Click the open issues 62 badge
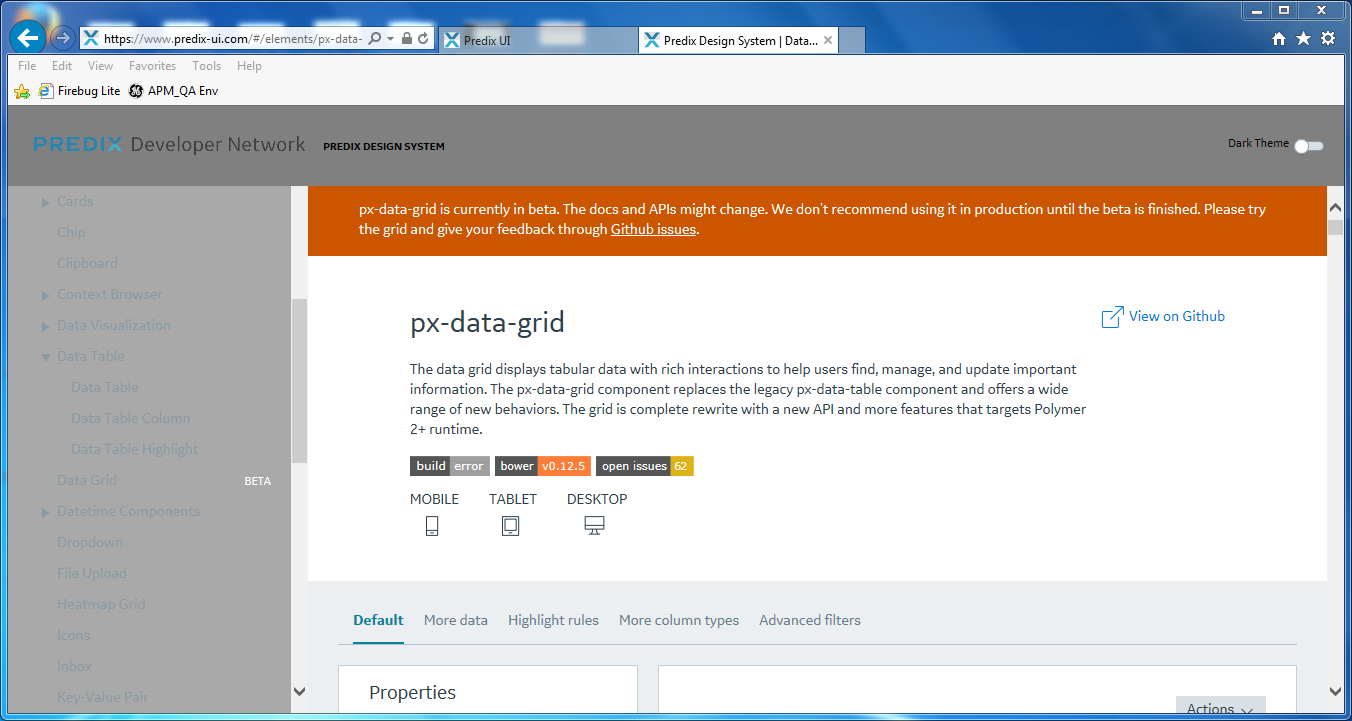This screenshot has width=1352, height=721. pos(645,466)
